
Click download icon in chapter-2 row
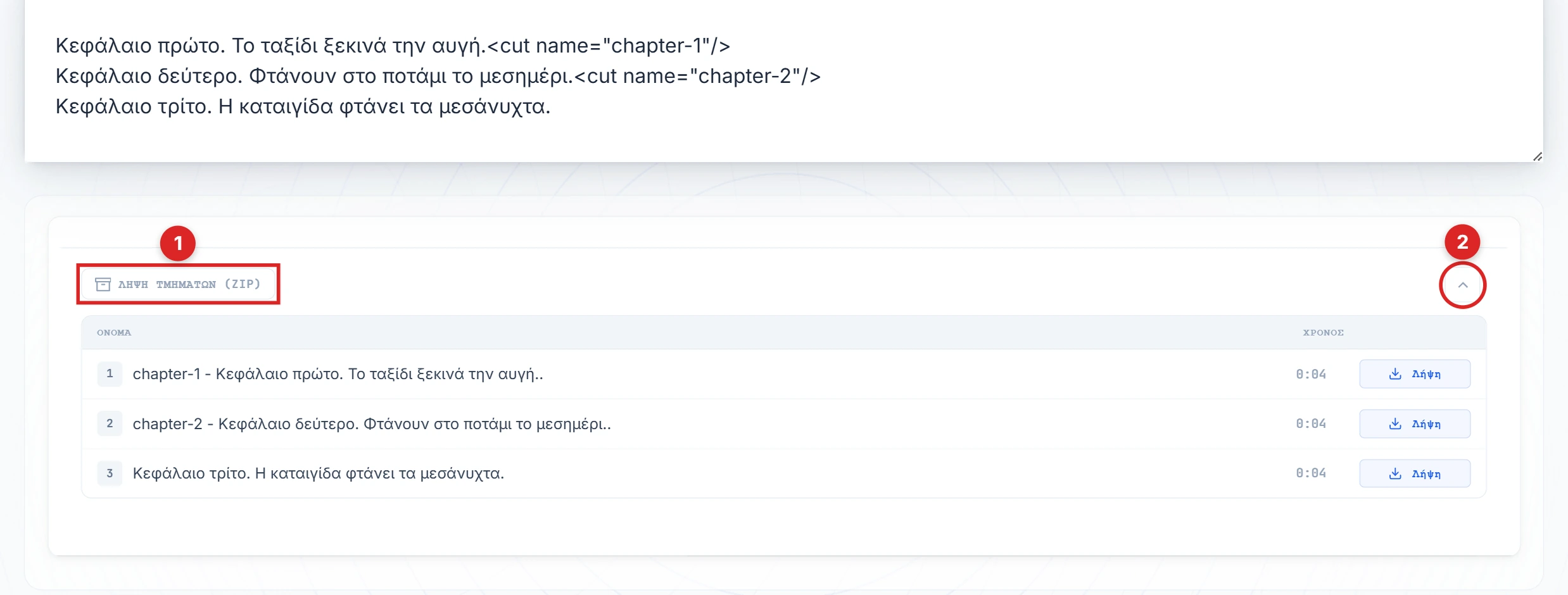tap(1394, 424)
